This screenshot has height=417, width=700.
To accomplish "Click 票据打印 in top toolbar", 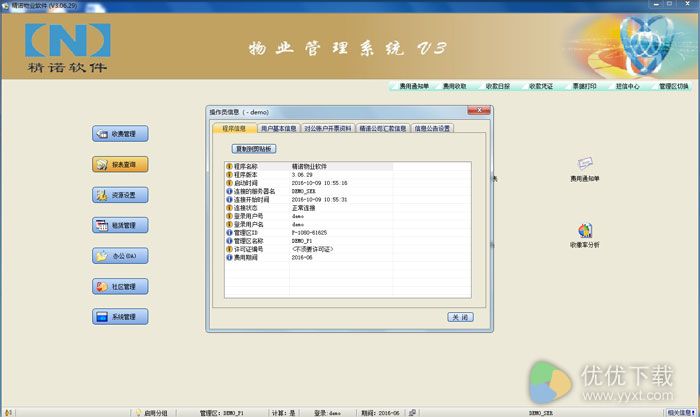I will (x=584, y=86).
